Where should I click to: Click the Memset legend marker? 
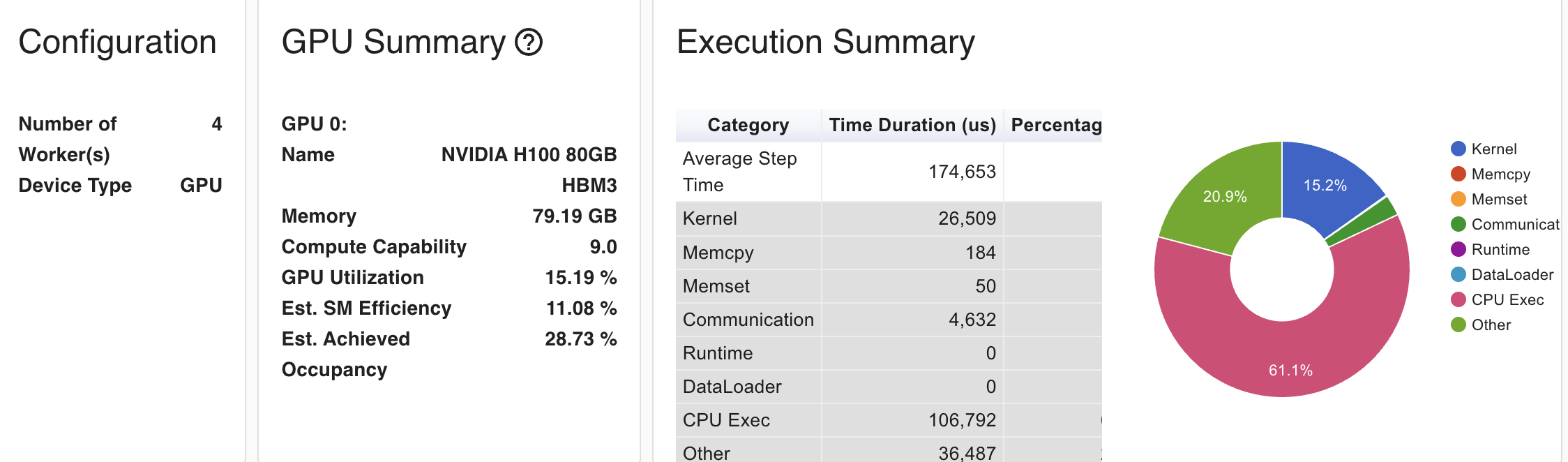pos(1458,199)
